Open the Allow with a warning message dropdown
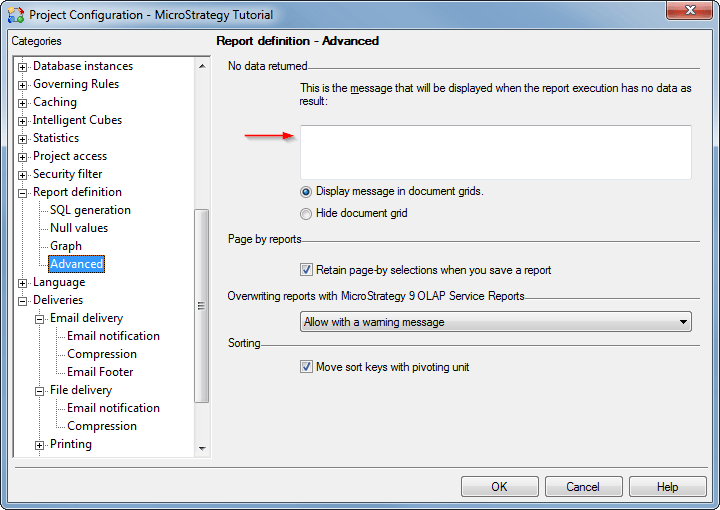This screenshot has height=510, width=720. pyautogui.click(x=495, y=322)
